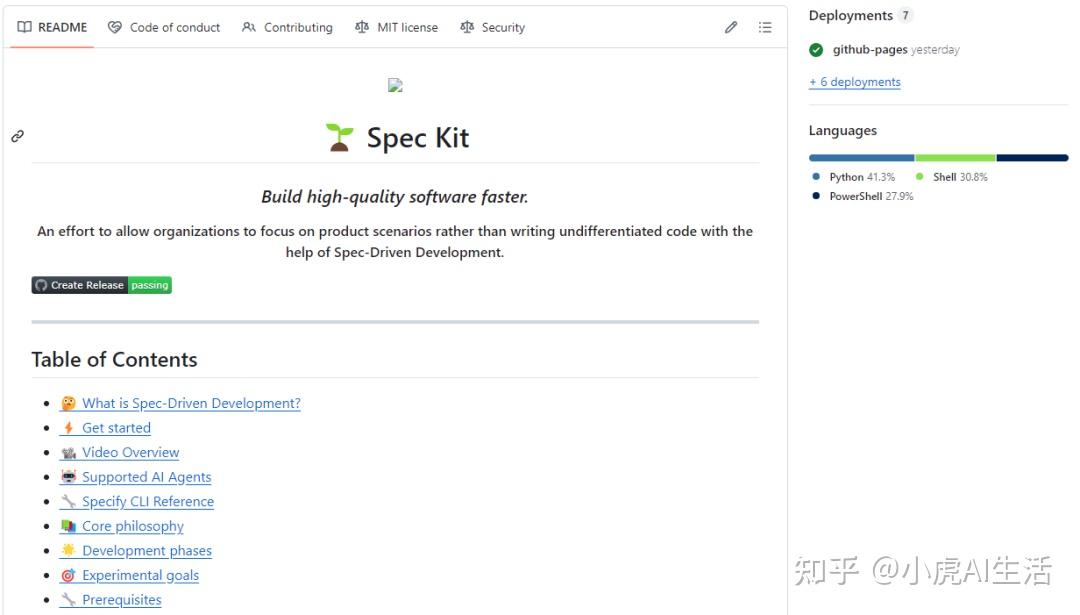Open the Security tab
This screenshot has height=615, width=1080.
tap(503, 27)
